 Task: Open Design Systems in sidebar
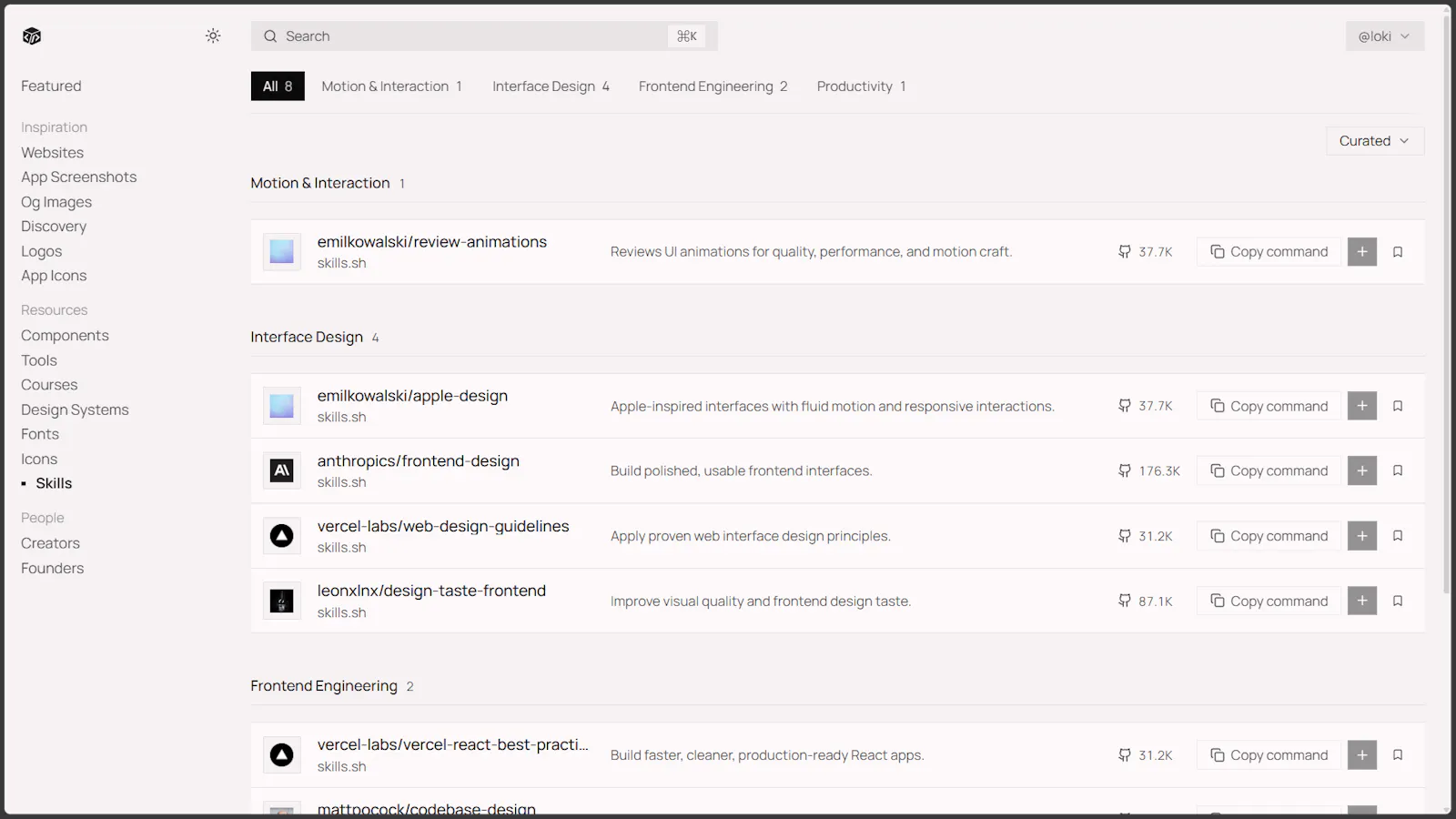tap(75, 410)
